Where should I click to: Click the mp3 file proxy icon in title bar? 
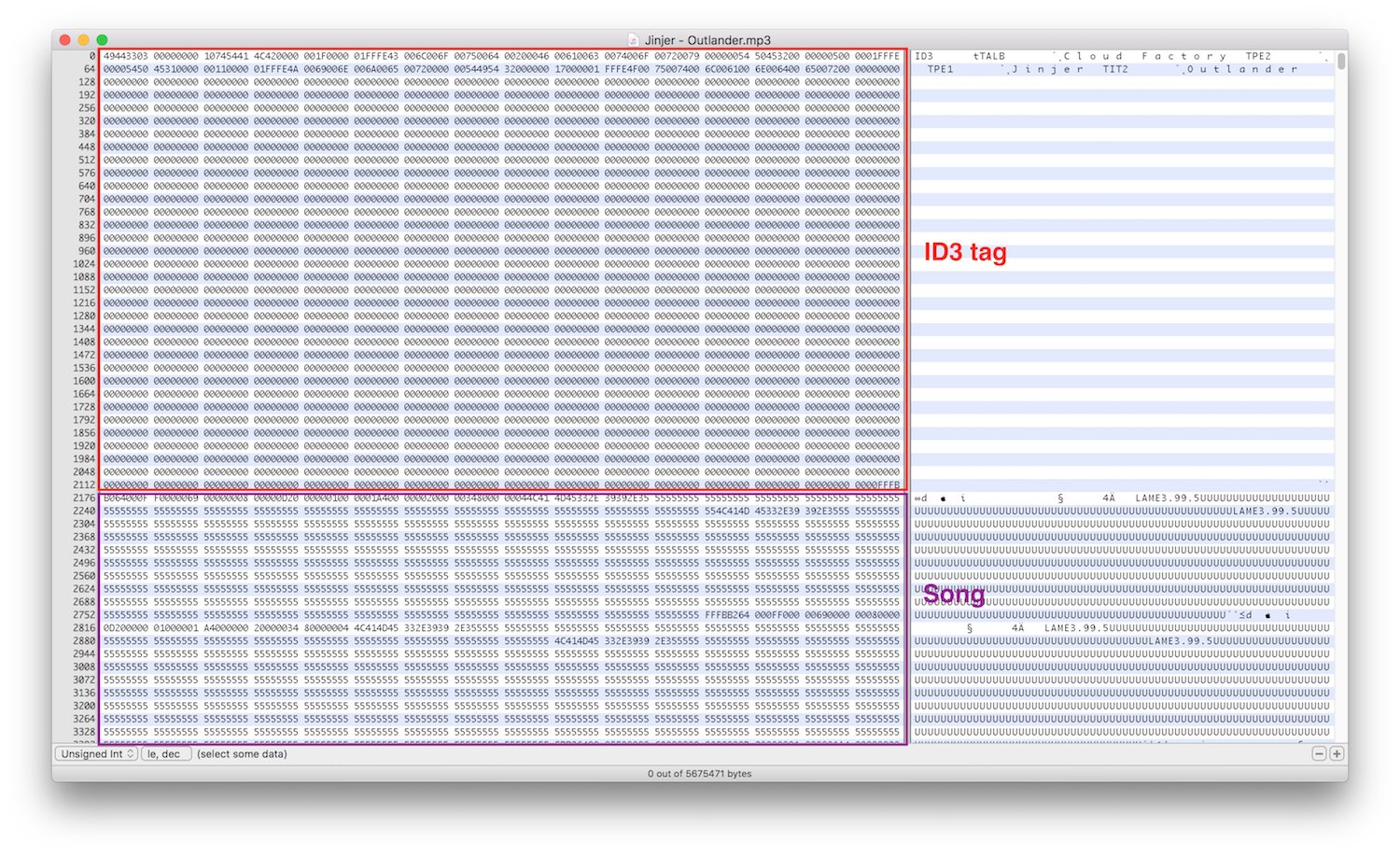coord(634,40)
